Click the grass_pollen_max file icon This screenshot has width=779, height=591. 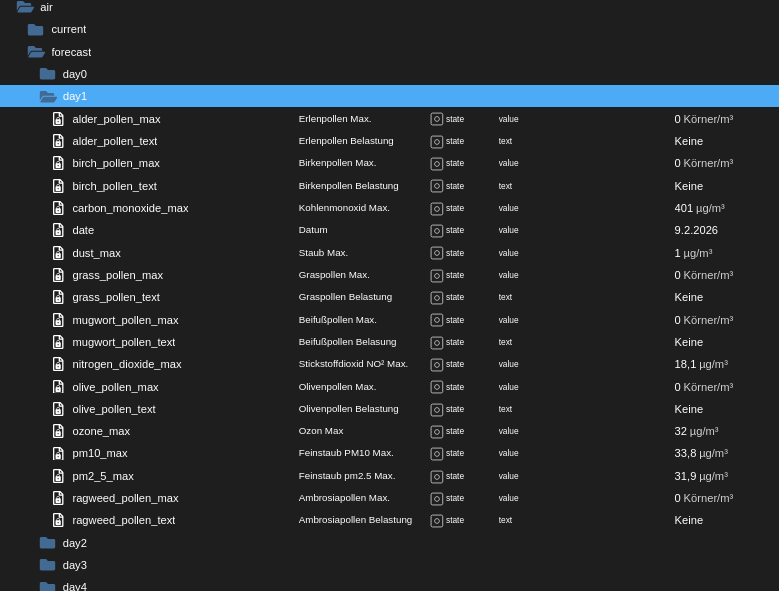58,275
